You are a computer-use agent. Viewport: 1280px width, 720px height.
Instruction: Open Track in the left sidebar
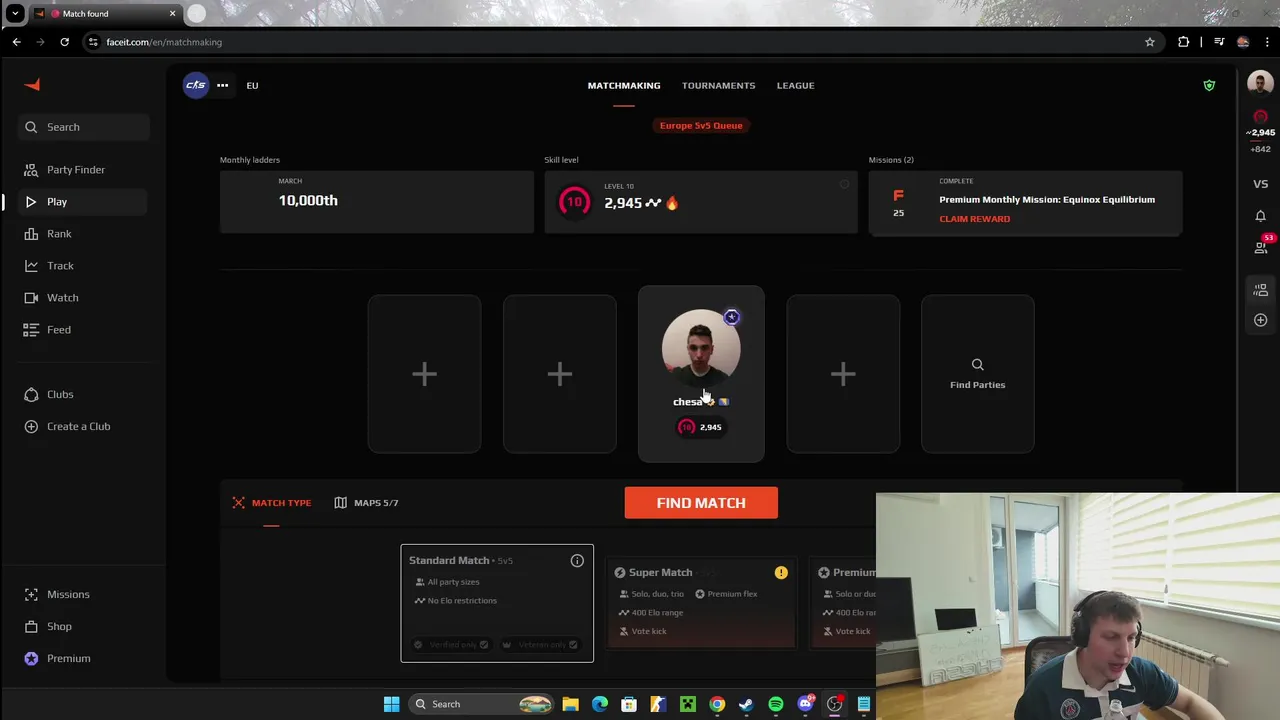83,265
